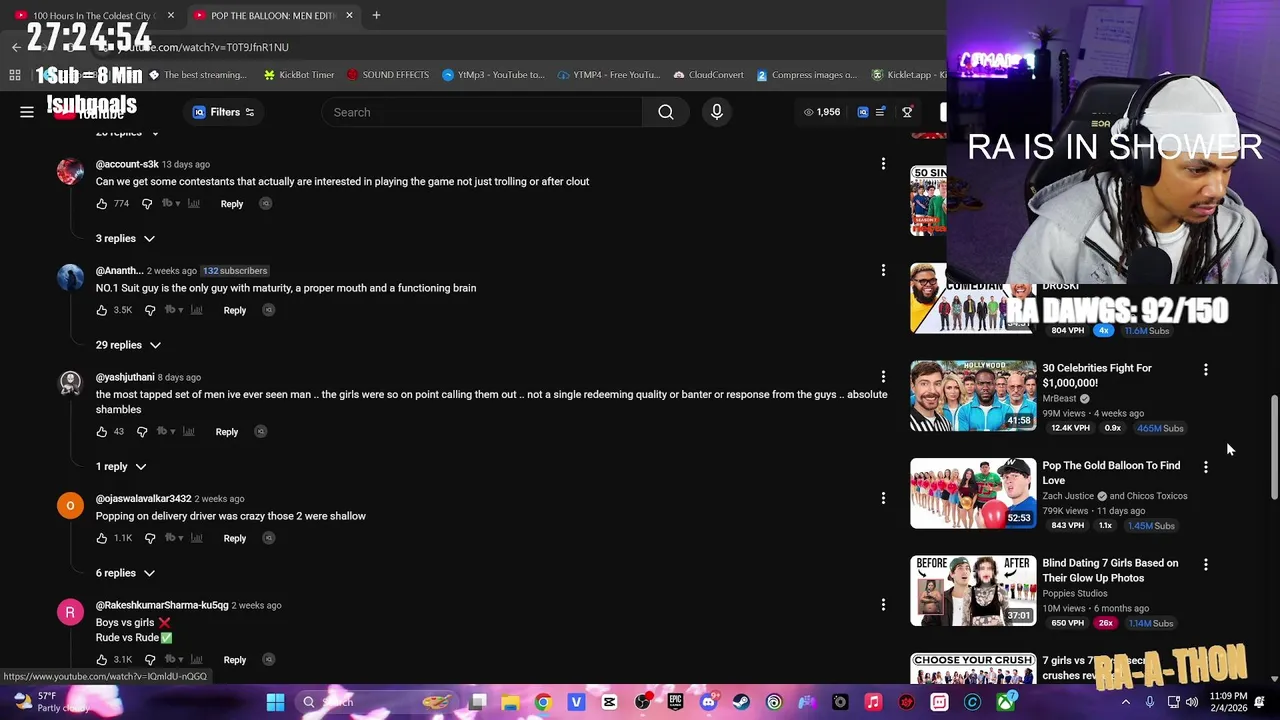The height and width of the screenshot is (720, 1280).
Task: Open the MrBeast 30 Celebrities thumbnail
Action: 973,396
